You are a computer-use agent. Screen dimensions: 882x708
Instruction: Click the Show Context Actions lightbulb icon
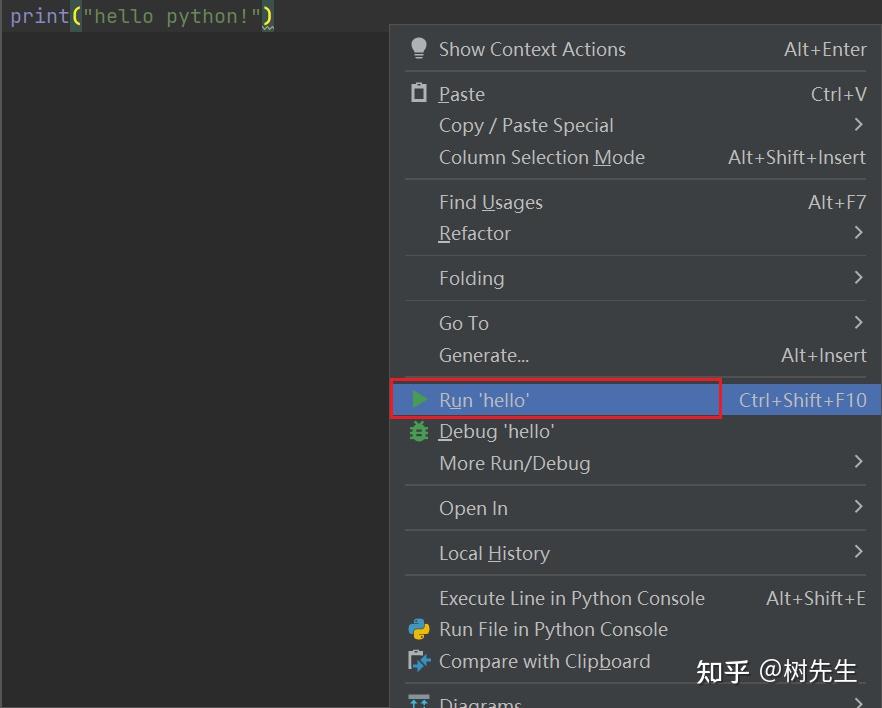tap(418, 48)
